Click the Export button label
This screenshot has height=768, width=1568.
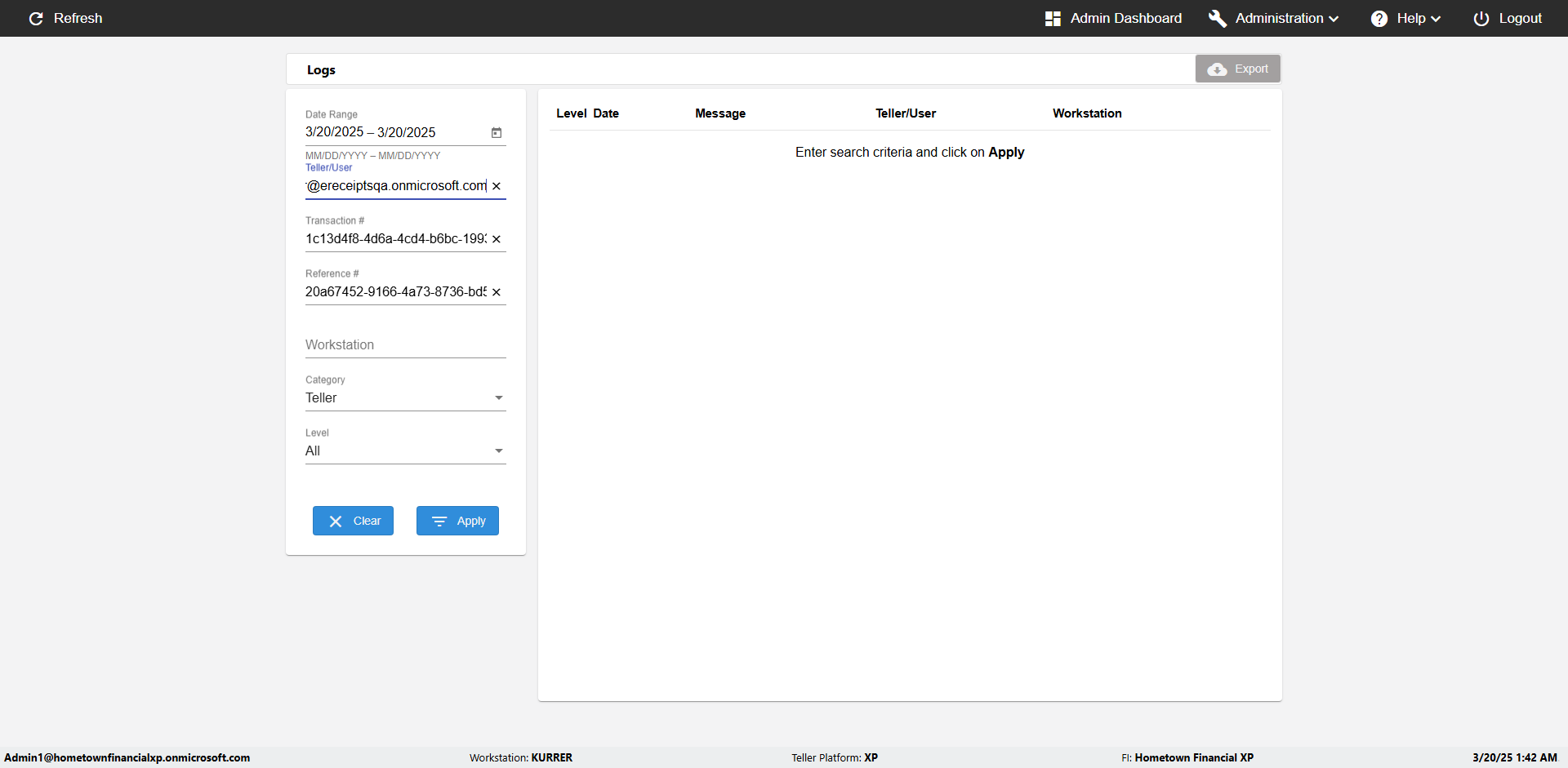pos(1251,69)
